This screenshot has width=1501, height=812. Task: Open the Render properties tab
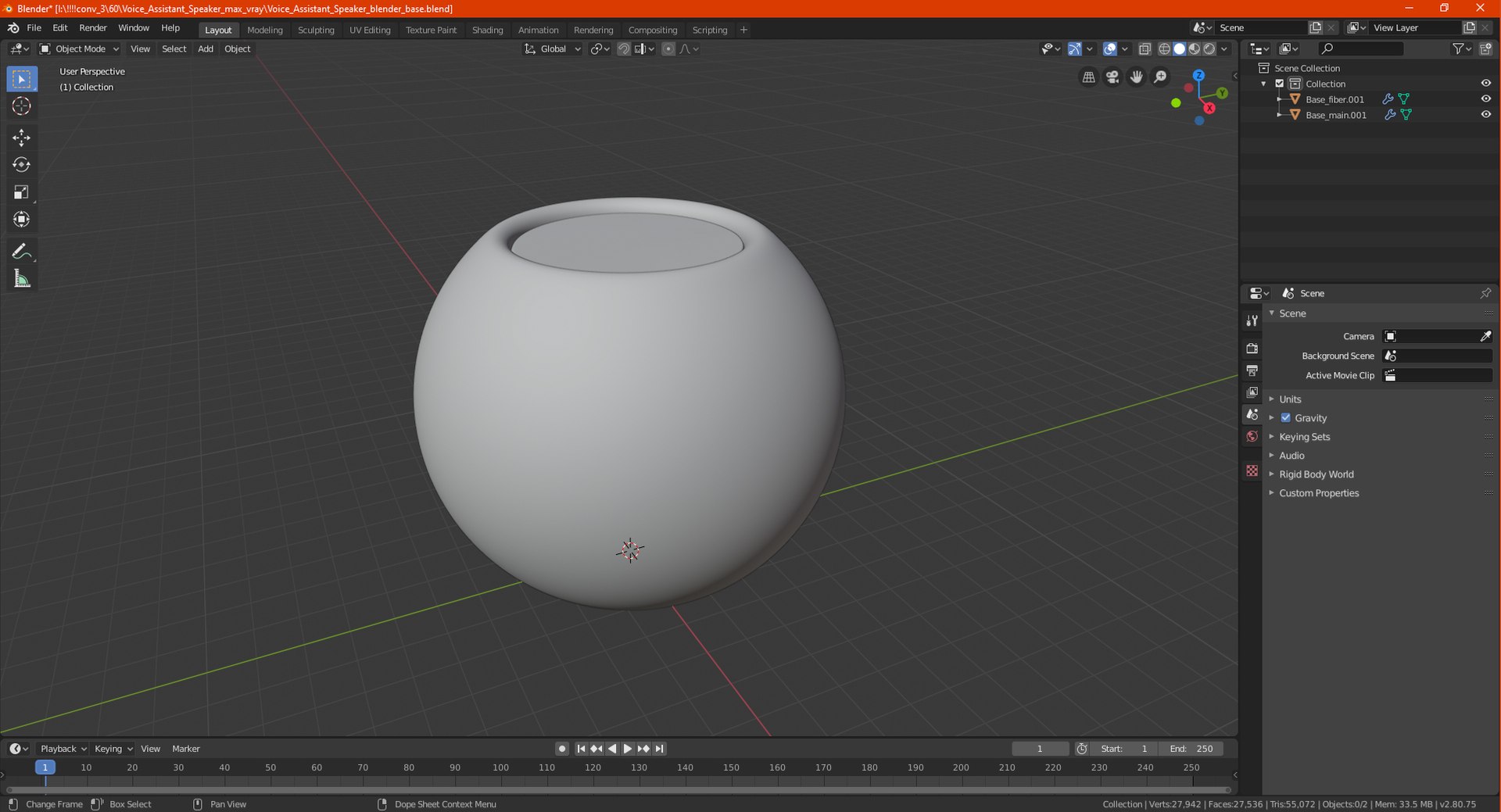(1252, 348)
